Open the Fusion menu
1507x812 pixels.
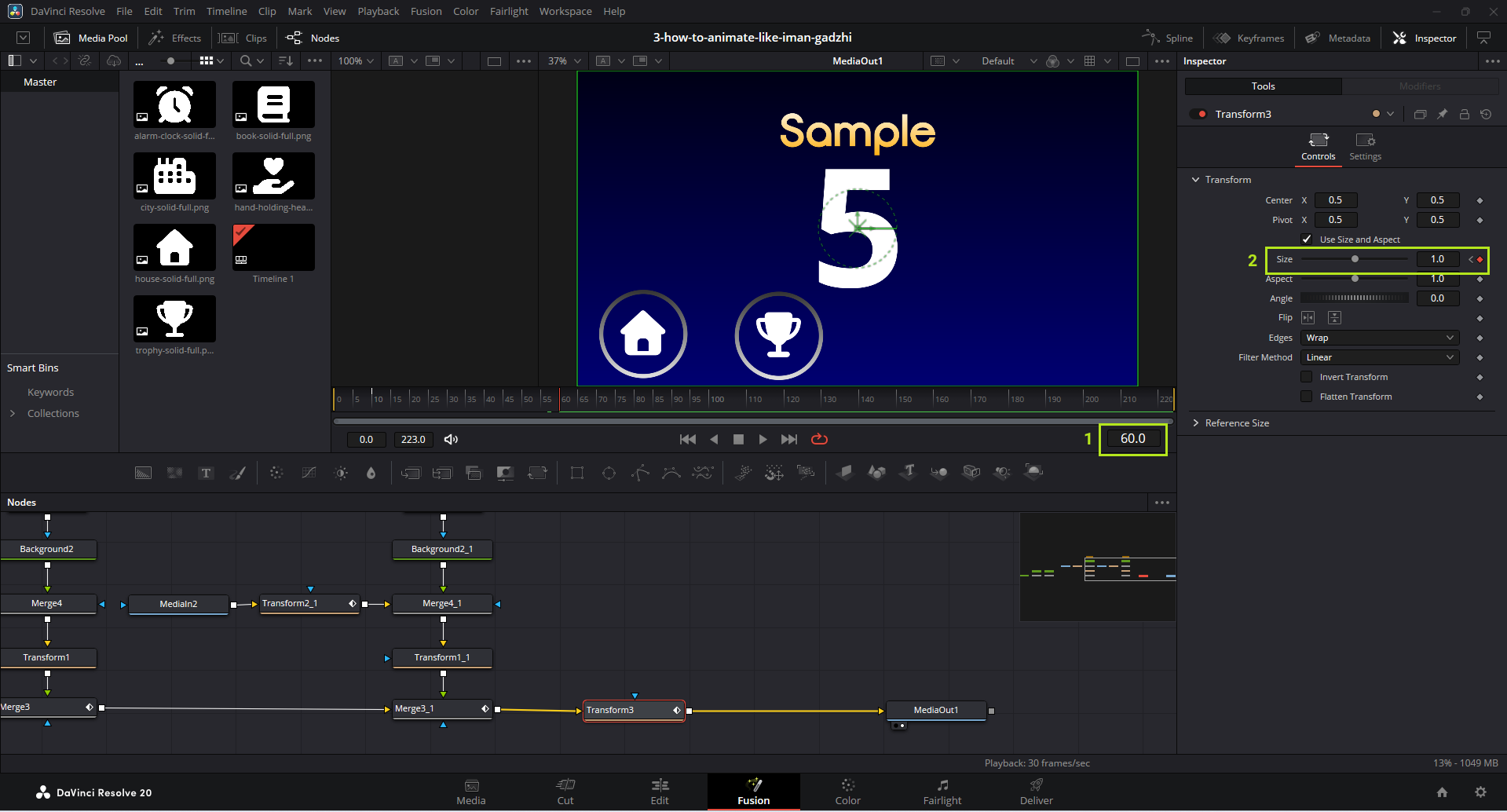point(426,11)
